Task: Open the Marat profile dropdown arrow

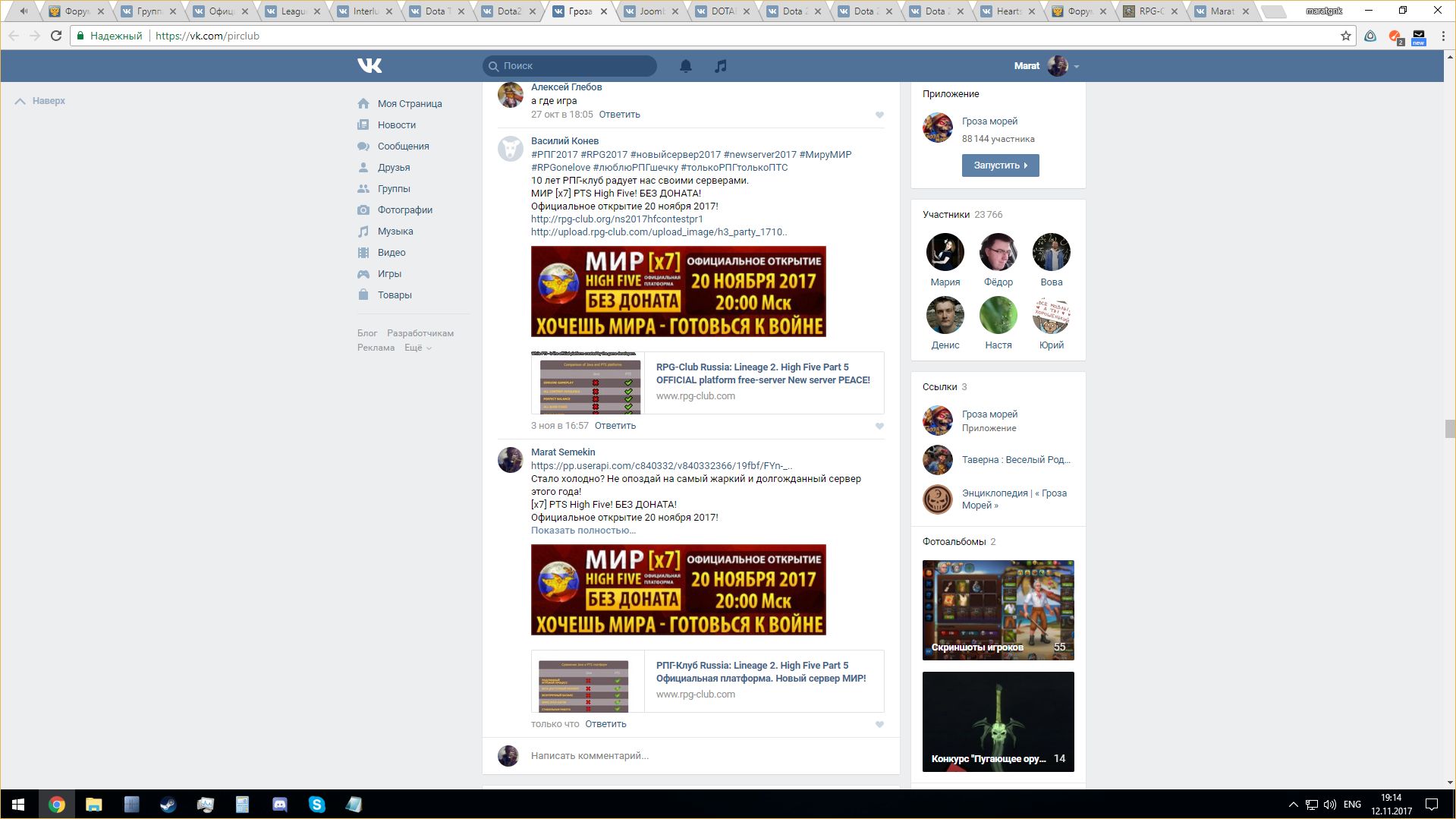Action: point(1076,67)
